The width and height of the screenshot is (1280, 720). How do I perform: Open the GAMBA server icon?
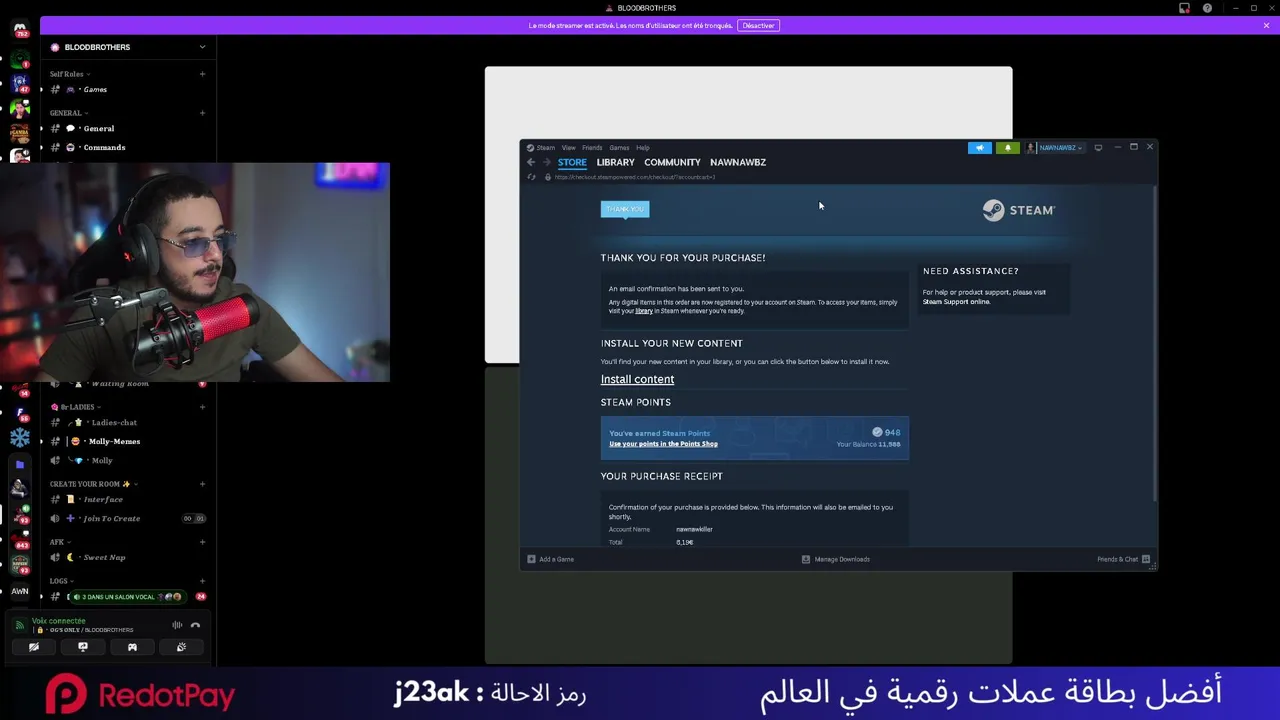pyautogui.click(x=20, y=132)
